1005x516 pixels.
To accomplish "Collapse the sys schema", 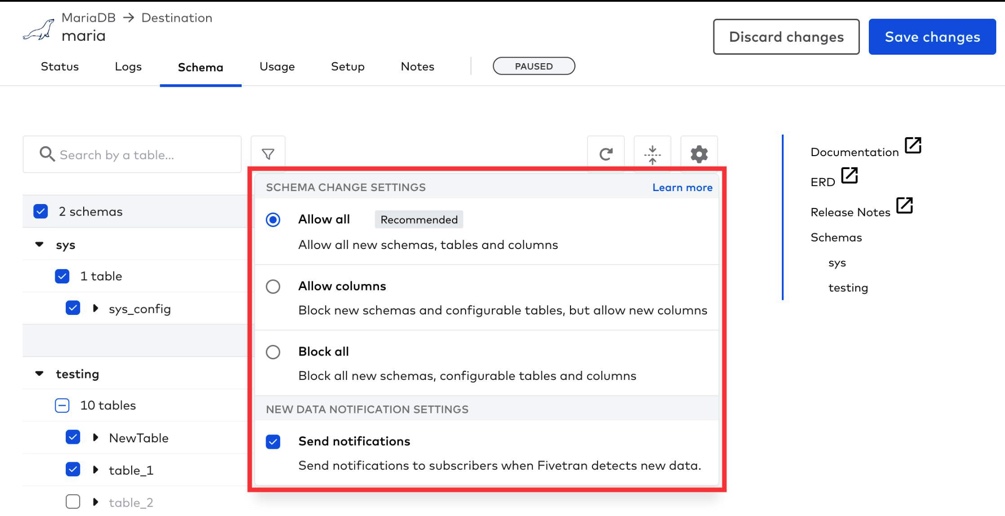I will pyautogui.click(x=40, y=245).
